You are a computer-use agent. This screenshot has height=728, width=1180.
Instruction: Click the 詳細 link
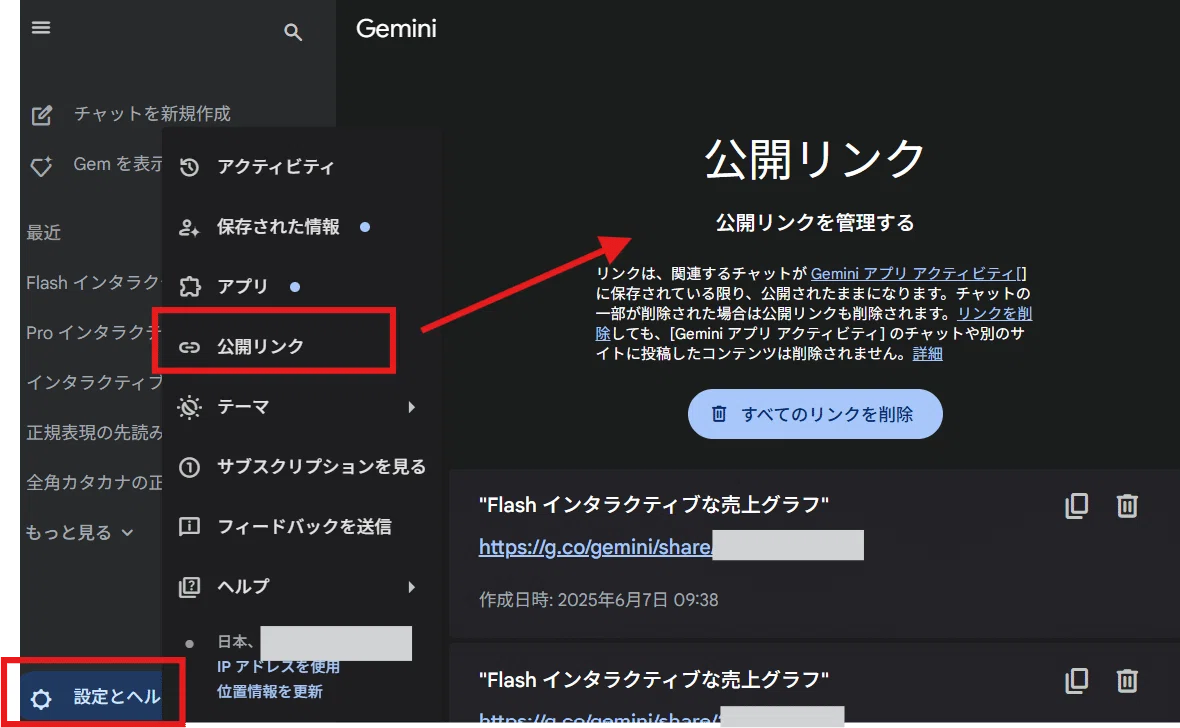(x=927, y=354)
